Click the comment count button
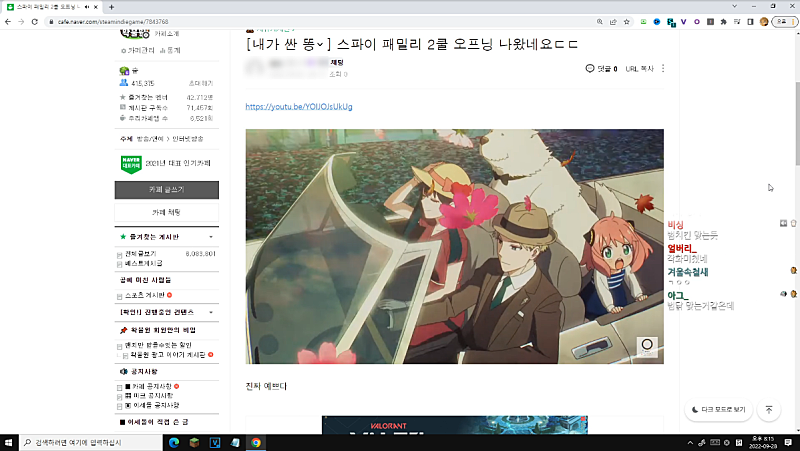This screenshot has width=800, height=451. coord(602,68)
